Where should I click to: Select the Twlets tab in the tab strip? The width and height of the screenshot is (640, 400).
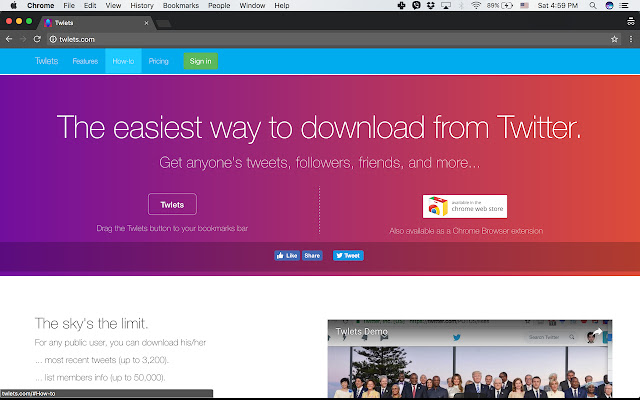click(96, 23)
